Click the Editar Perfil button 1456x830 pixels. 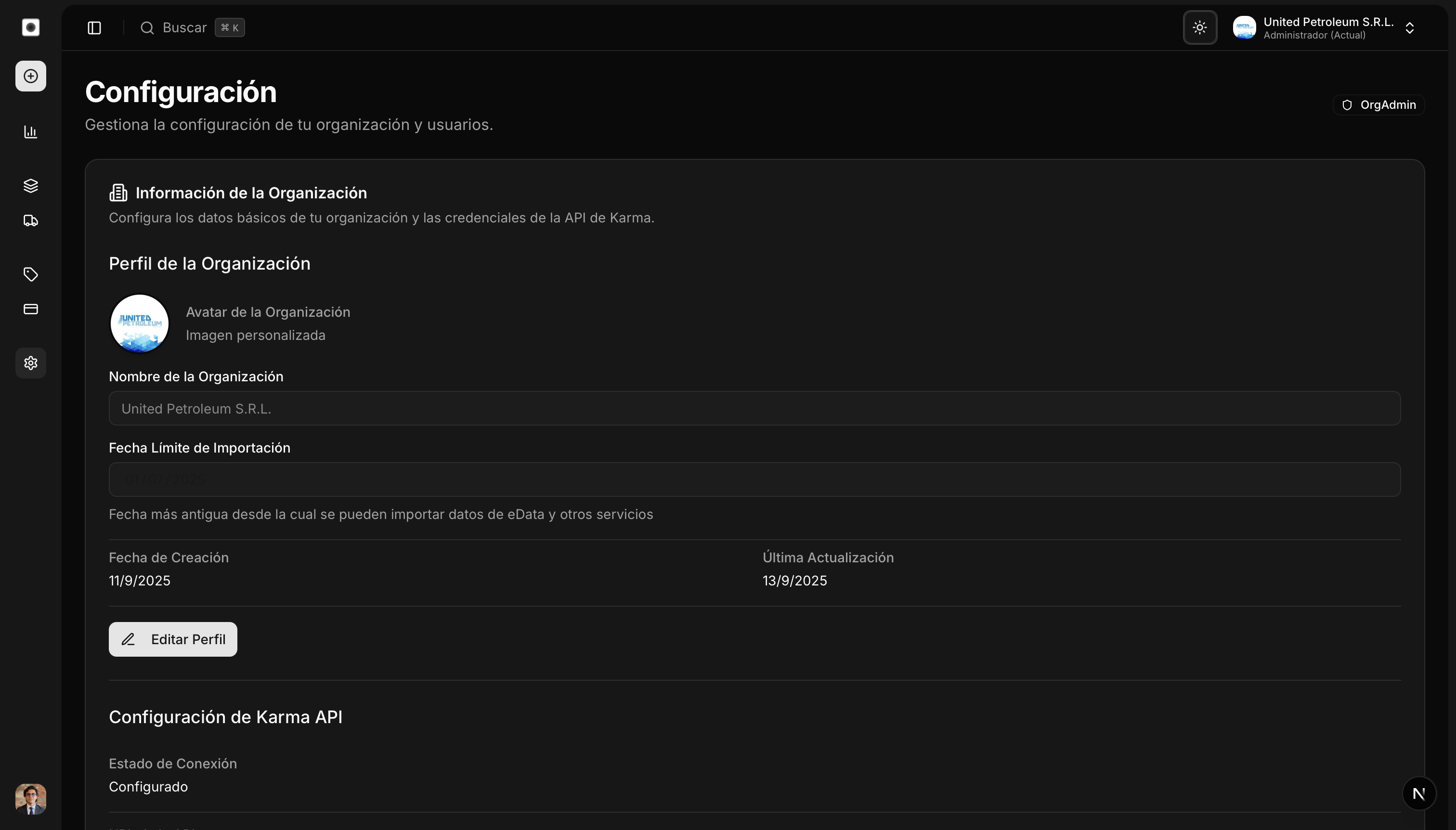coord(173,639)
